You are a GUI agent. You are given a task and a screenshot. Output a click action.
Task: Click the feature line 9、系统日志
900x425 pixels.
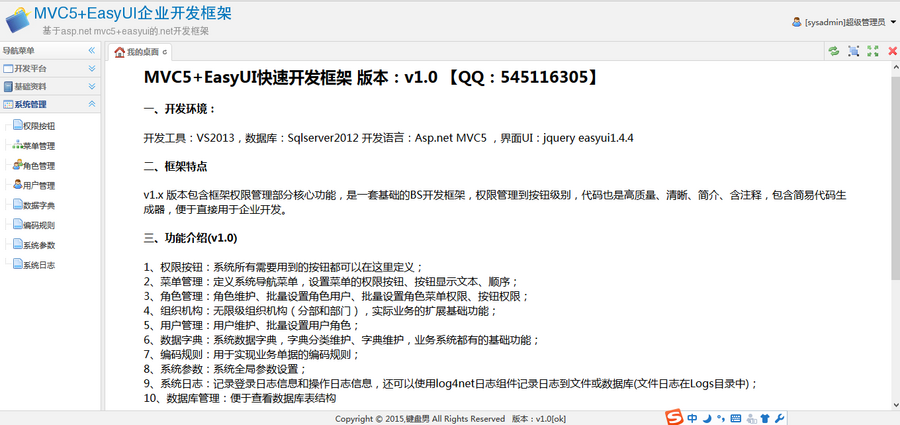(451, 384)
